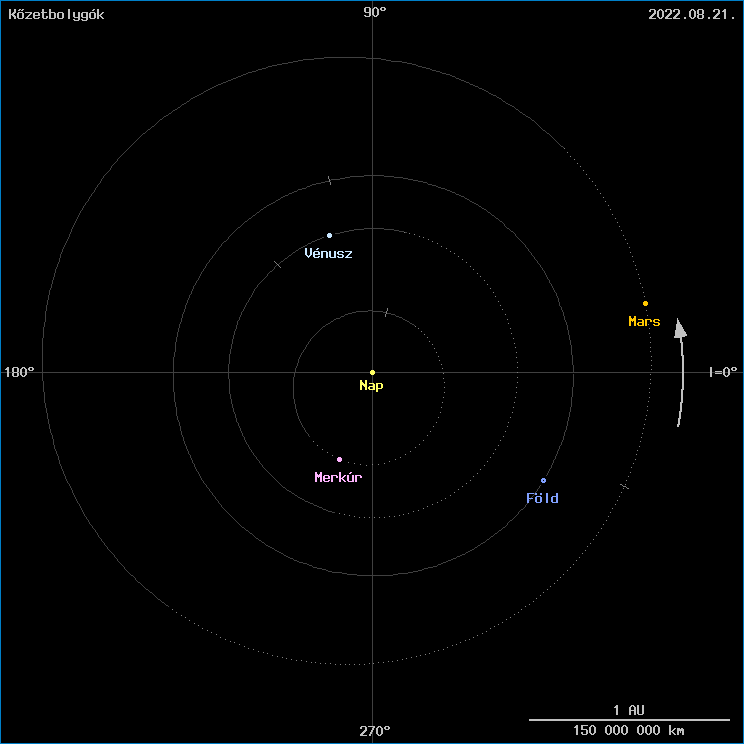
Task: Select the 'Föld' label
Action: (x=542, y=498)
